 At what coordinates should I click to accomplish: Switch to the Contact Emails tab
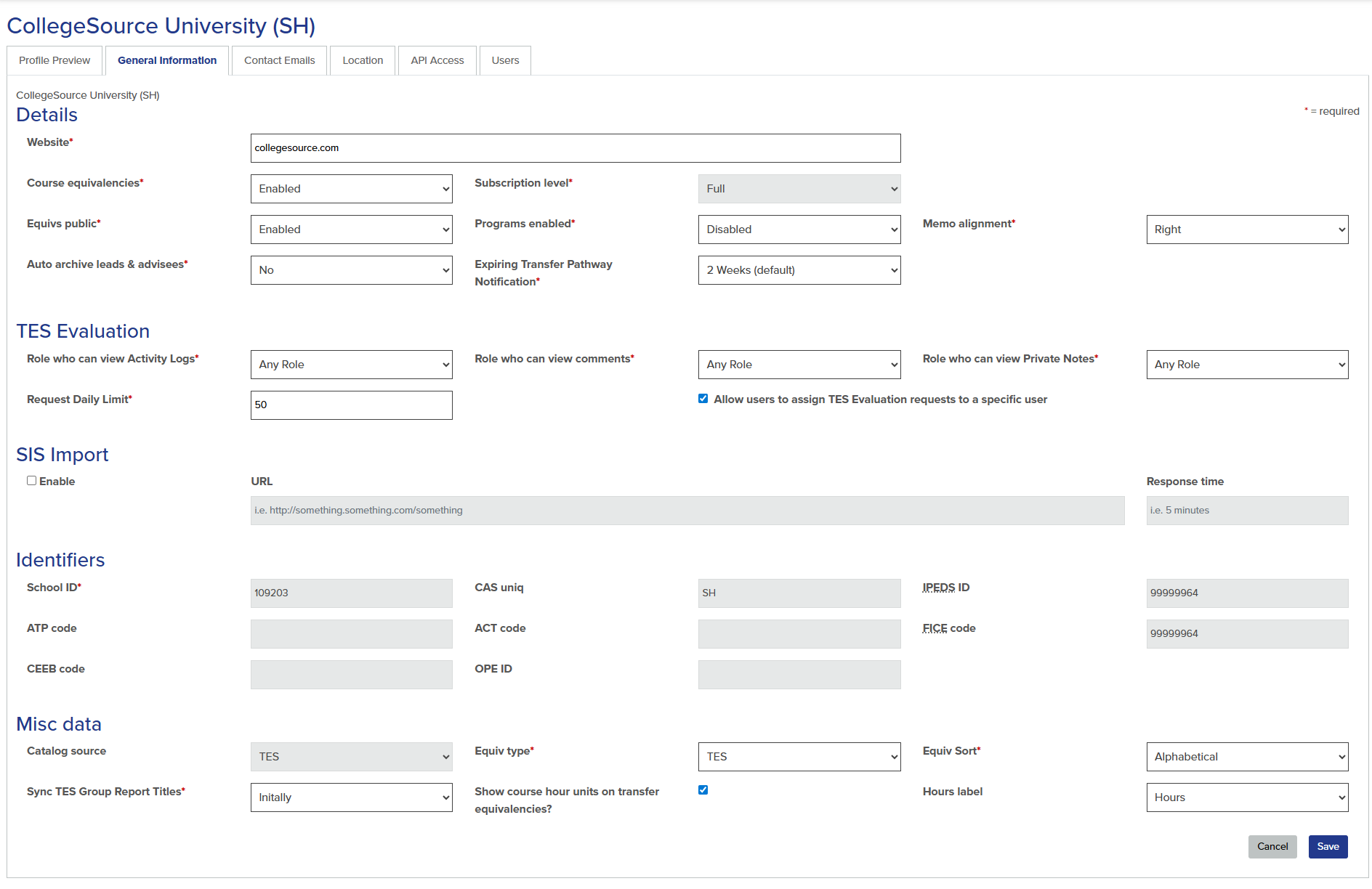[x=279, y=60]
